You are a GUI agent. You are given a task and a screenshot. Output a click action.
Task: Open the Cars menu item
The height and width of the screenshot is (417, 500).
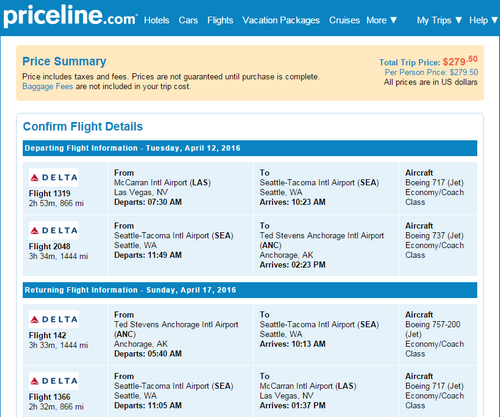(188, 20)
